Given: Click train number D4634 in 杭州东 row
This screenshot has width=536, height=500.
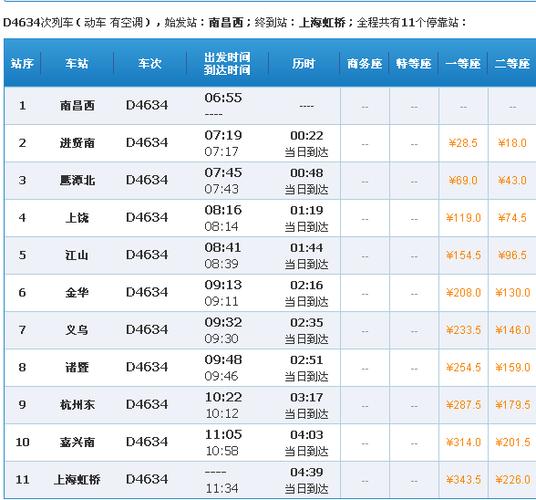Looking at the screenshot, I should [147, 404].
